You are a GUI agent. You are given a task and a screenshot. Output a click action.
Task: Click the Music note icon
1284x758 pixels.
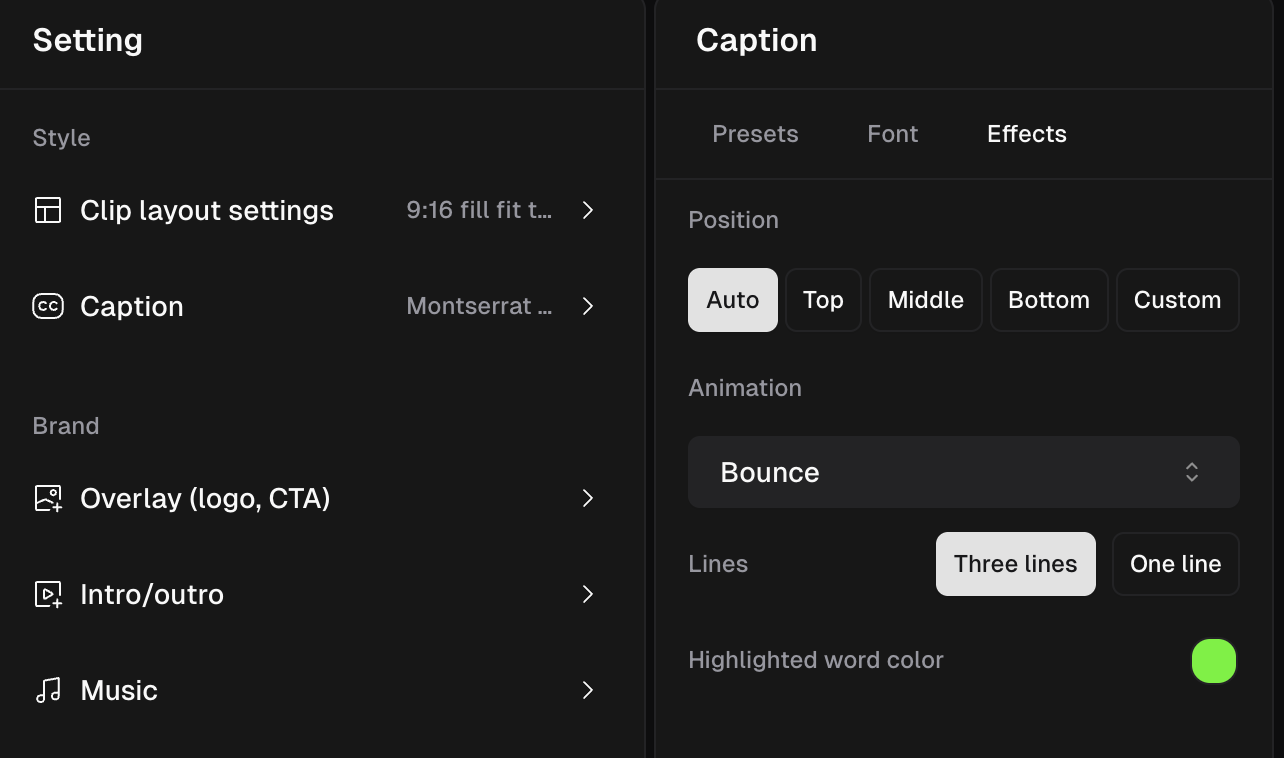[48, 690]
